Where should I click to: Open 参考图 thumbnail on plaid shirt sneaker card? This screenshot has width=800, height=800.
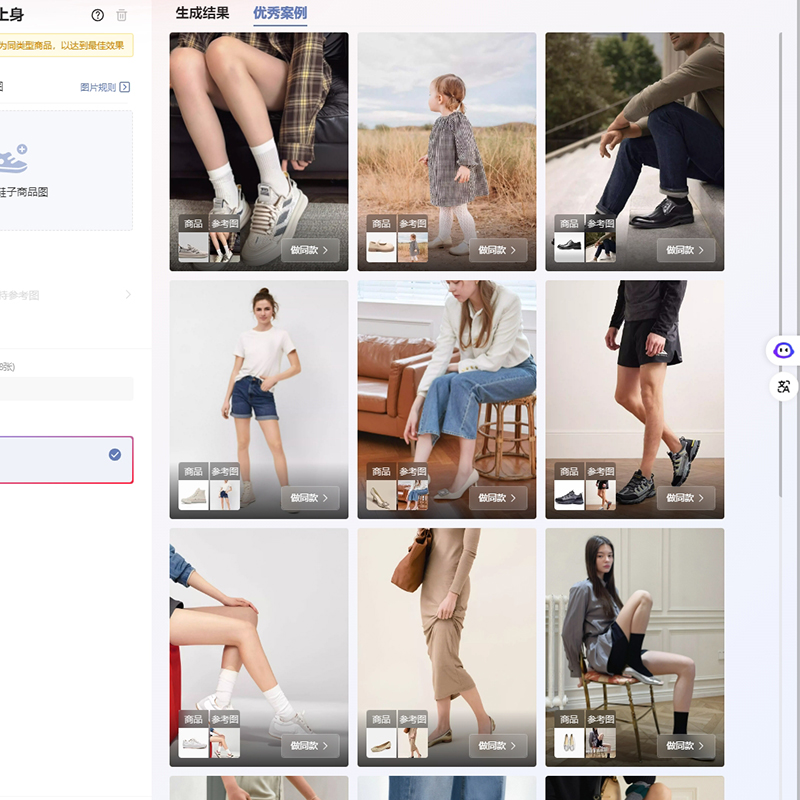[225, 247]
